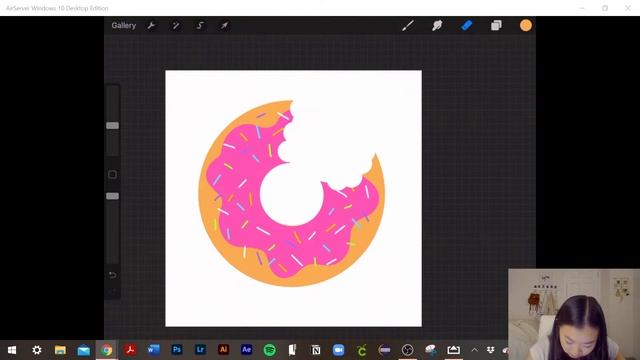Open the Mail app from taskbar
The image size is (640, 360).
pyautogui.click(x=84, y=350)
